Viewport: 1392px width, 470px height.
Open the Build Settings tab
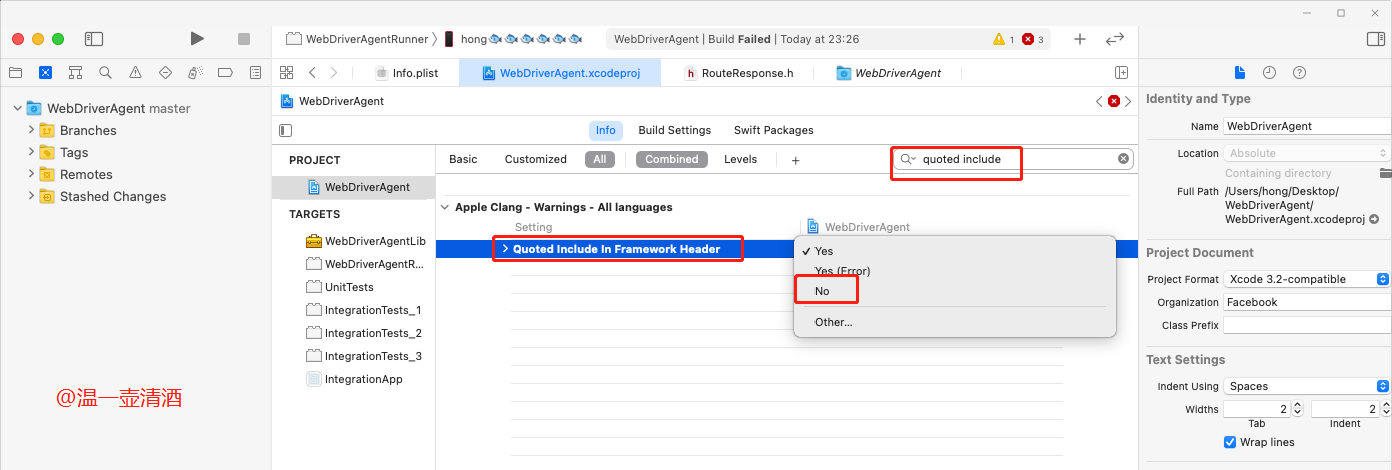point(675,130)
